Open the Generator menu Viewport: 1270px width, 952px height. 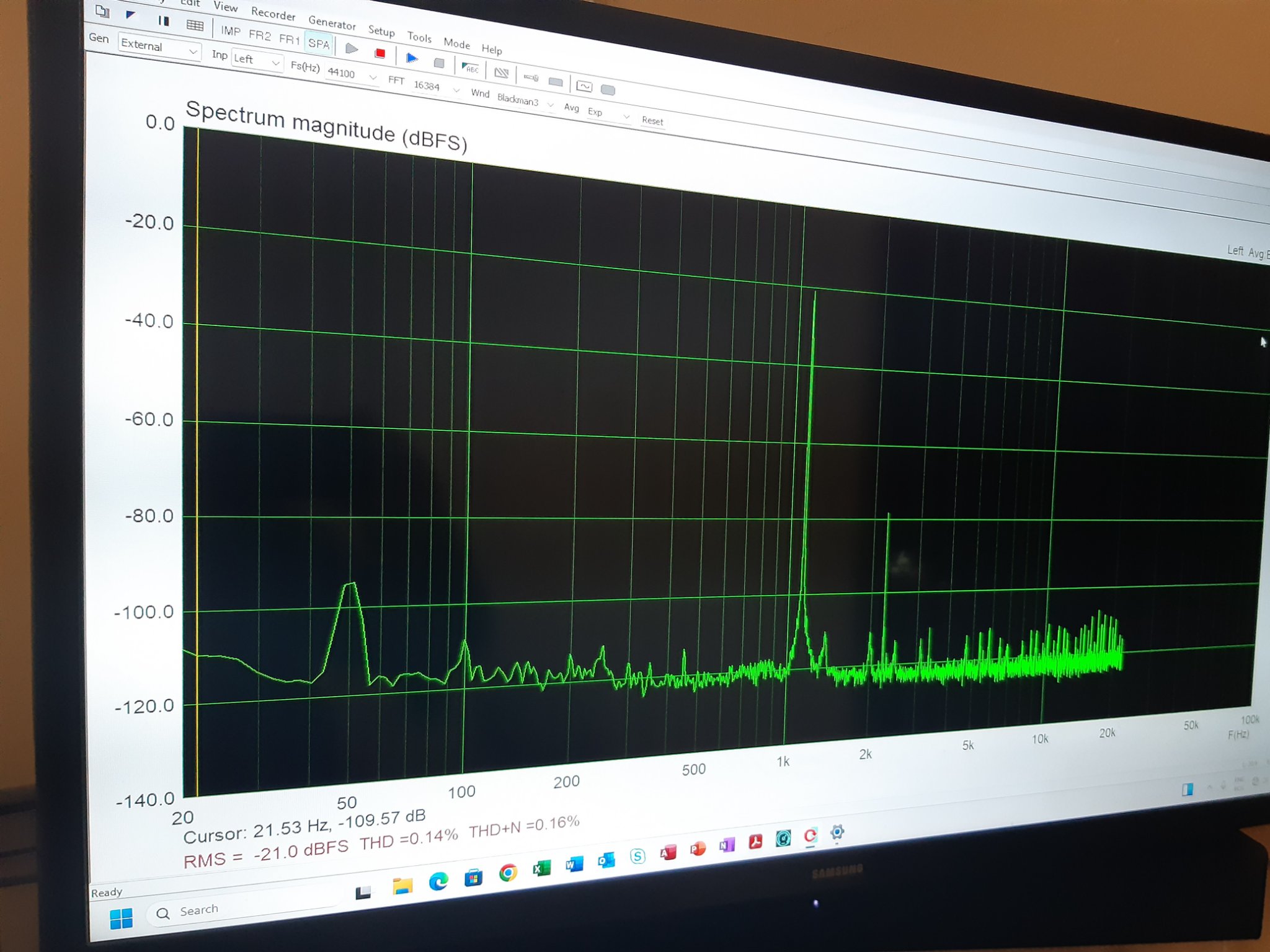(x=332, y=23)
